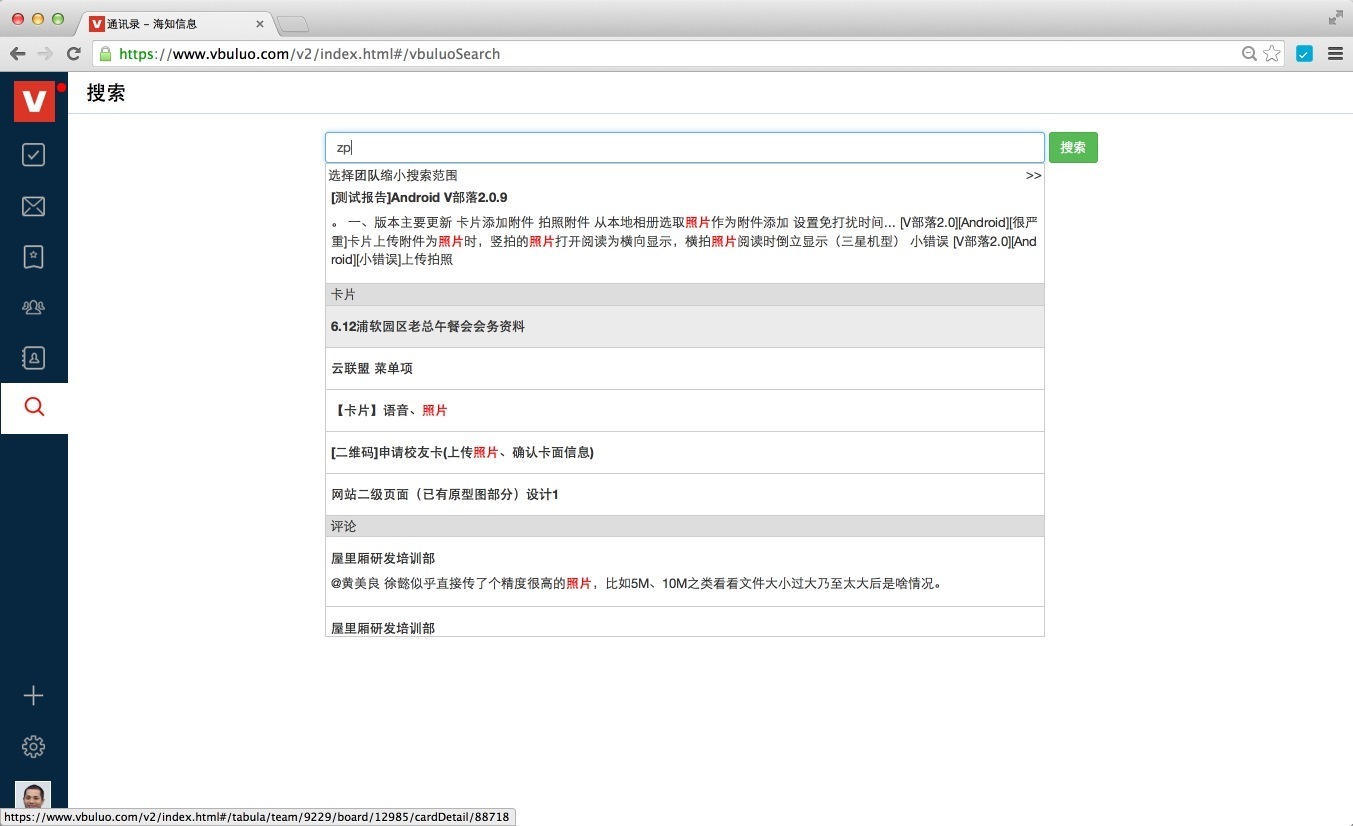Click the plus add icon in sidebar
The image size is (1353, 826).
(34, 696)
